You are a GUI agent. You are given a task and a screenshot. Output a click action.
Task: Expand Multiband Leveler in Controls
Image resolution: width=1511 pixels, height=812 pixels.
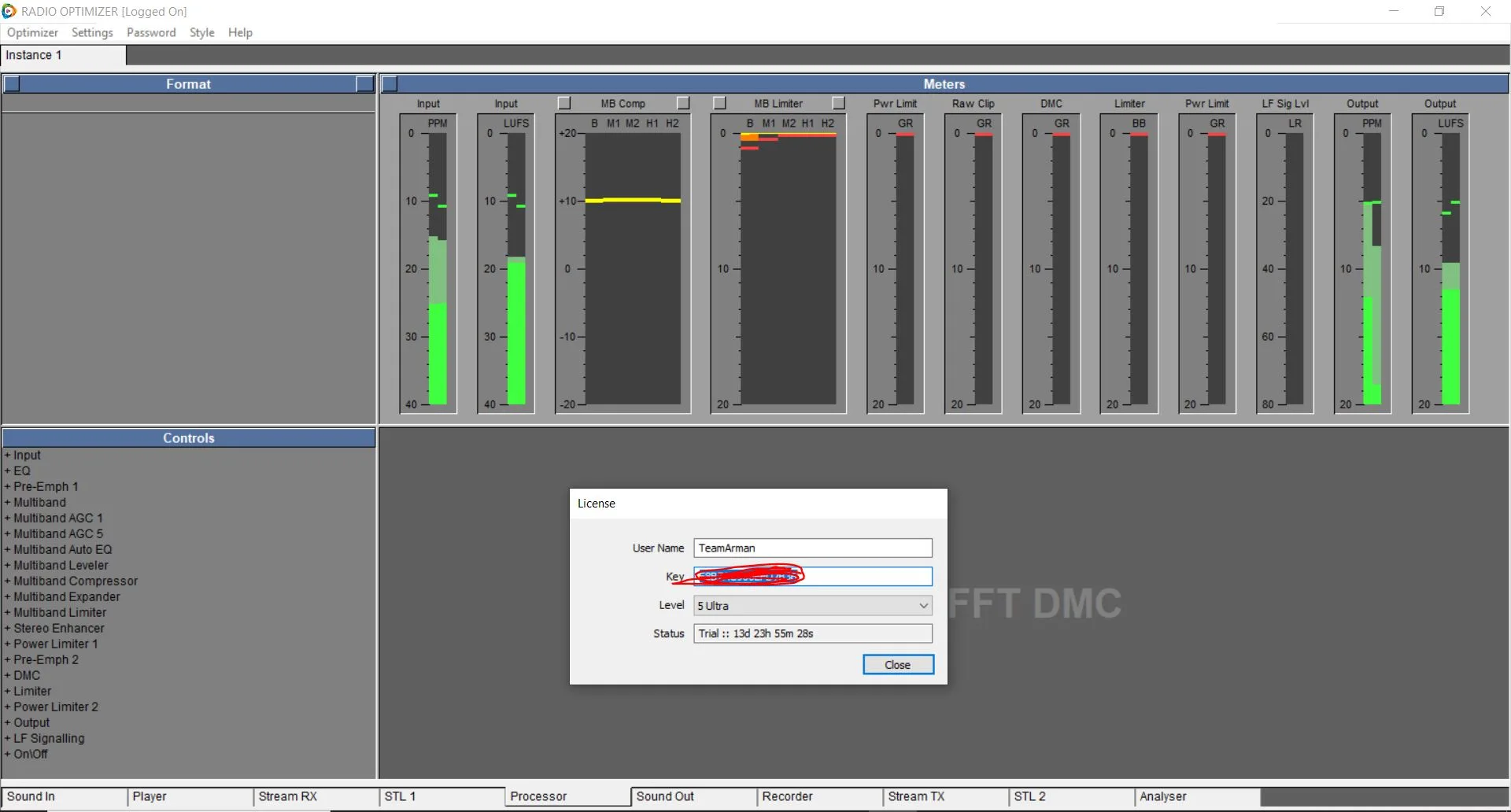pyautogui.click(x=57, y=566)
